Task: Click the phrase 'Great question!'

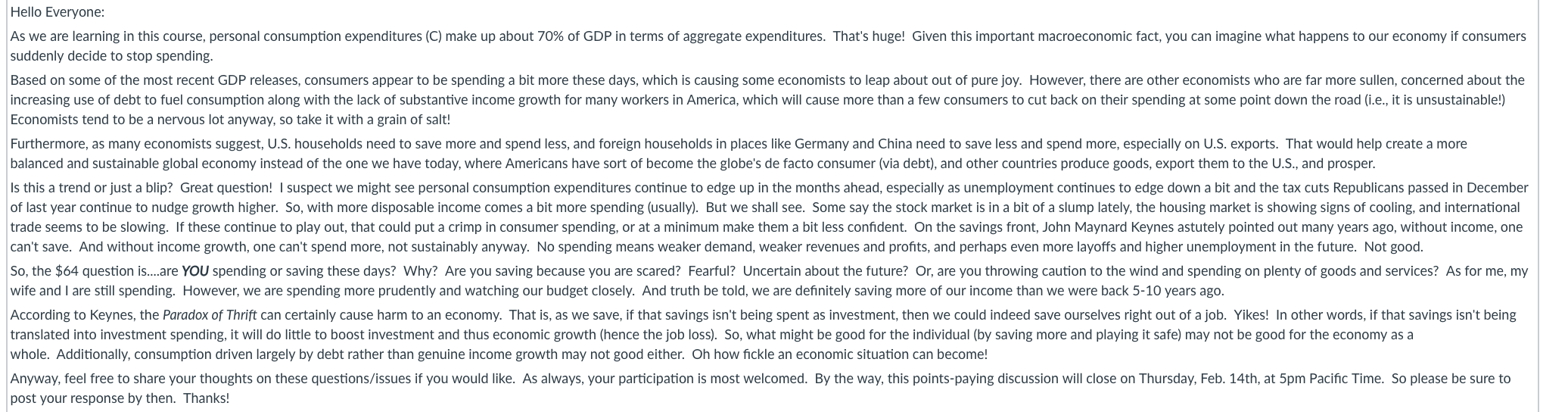Action: point(226,188)
